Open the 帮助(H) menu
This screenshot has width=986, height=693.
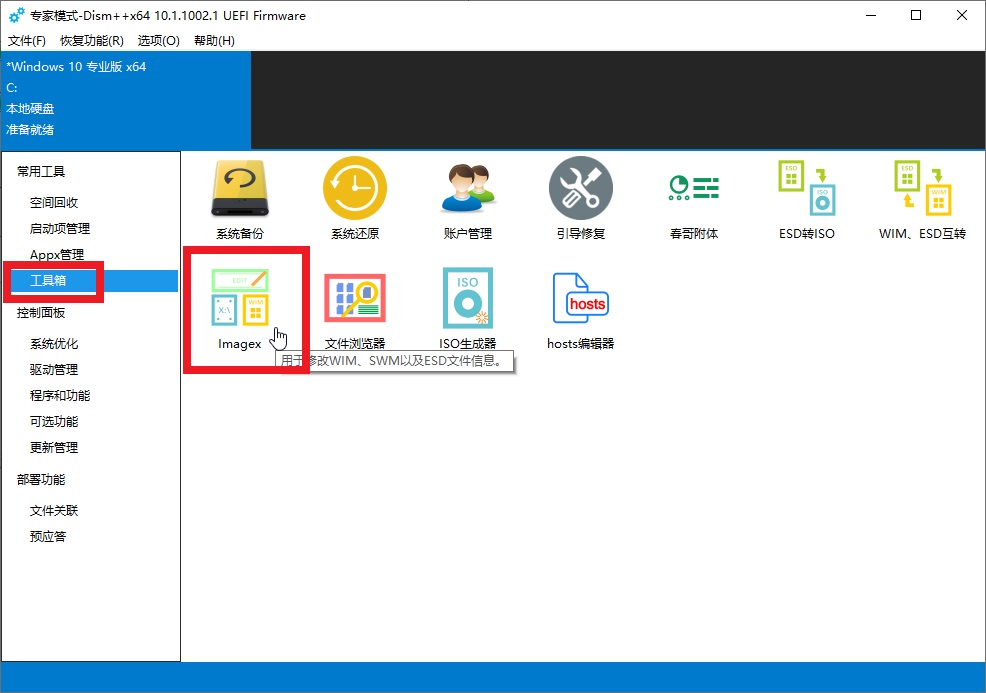pos(214,41)
